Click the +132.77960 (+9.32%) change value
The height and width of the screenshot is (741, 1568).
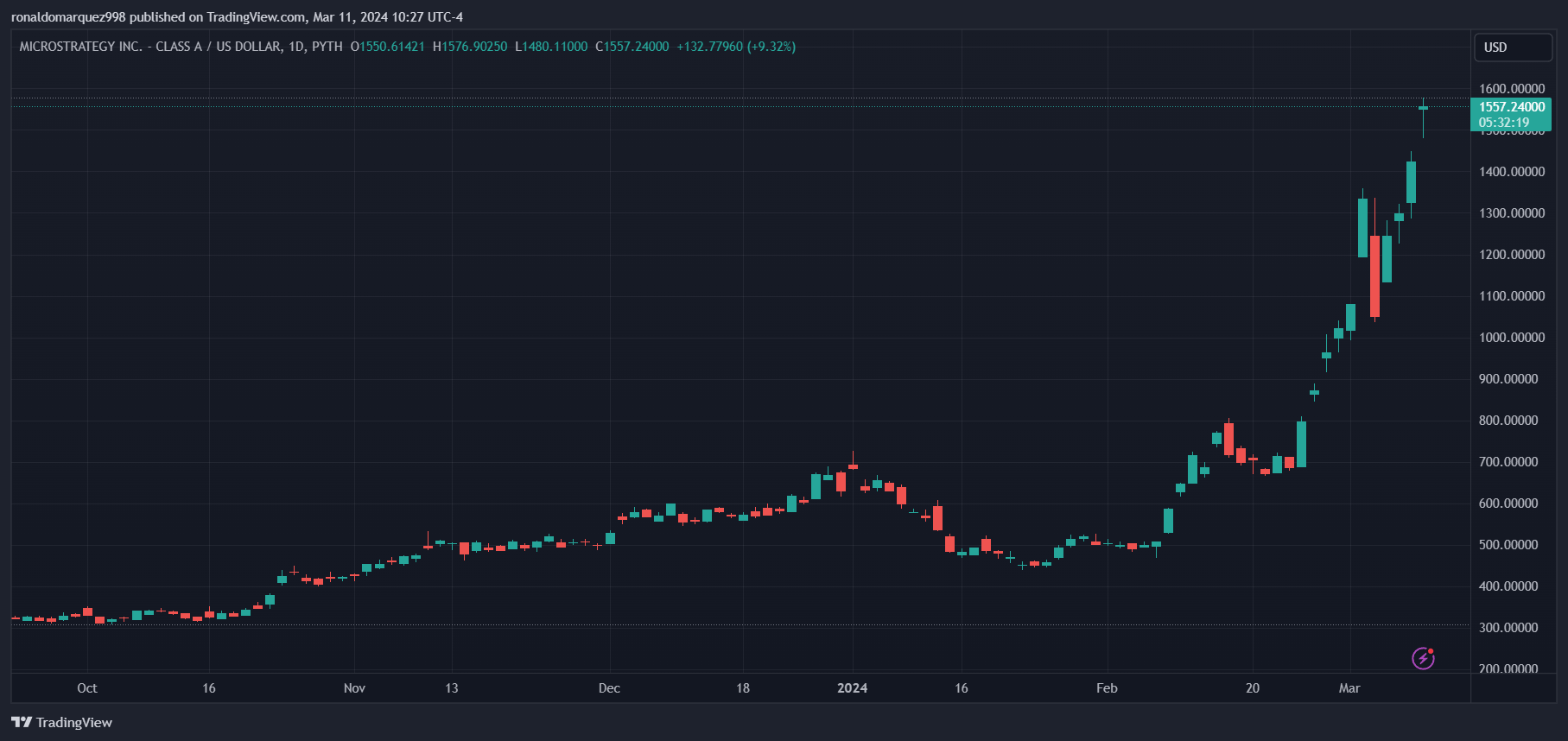(x=736, y=47)
